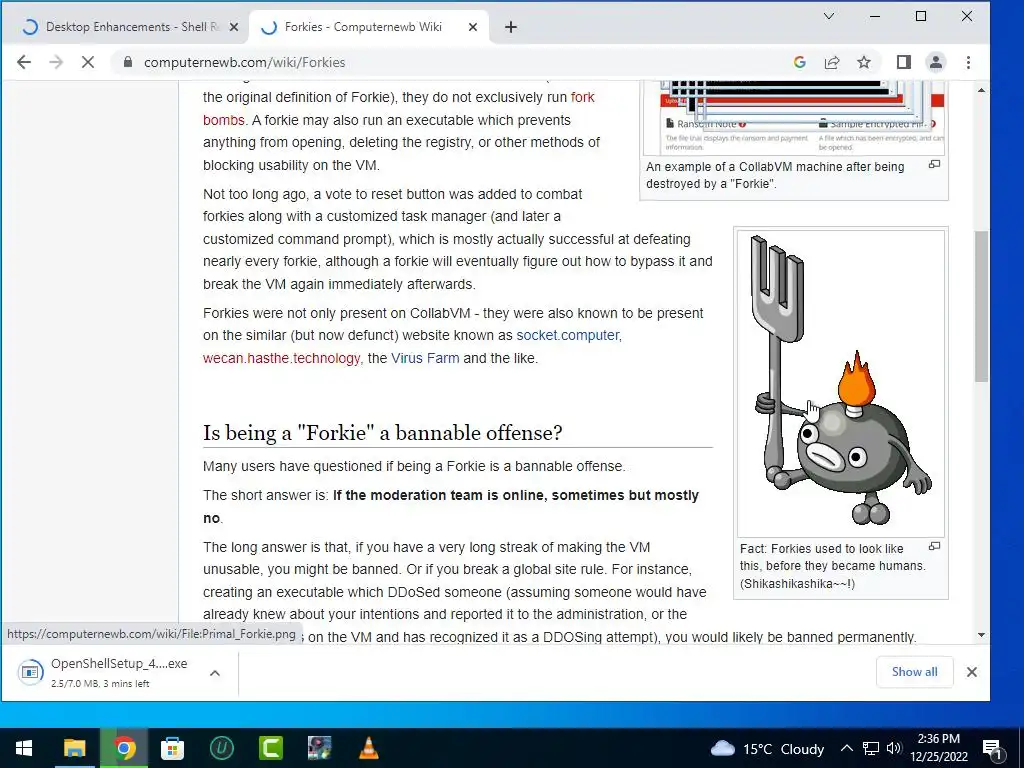Click the forward navigation arrow

[56, 62]
